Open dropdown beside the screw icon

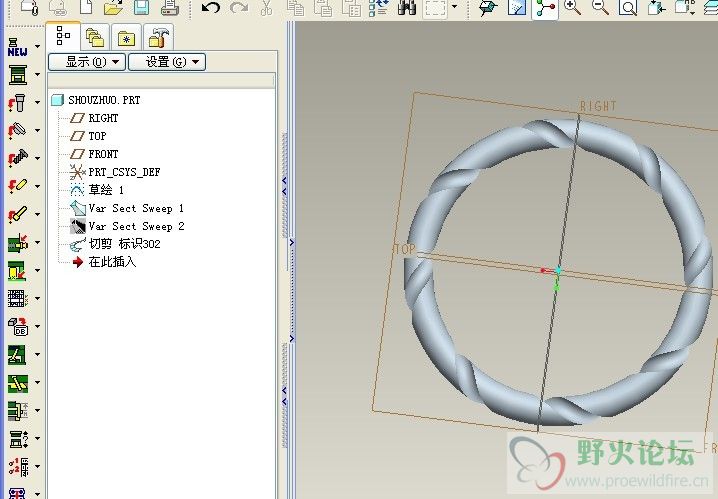(x=38, y=158)
